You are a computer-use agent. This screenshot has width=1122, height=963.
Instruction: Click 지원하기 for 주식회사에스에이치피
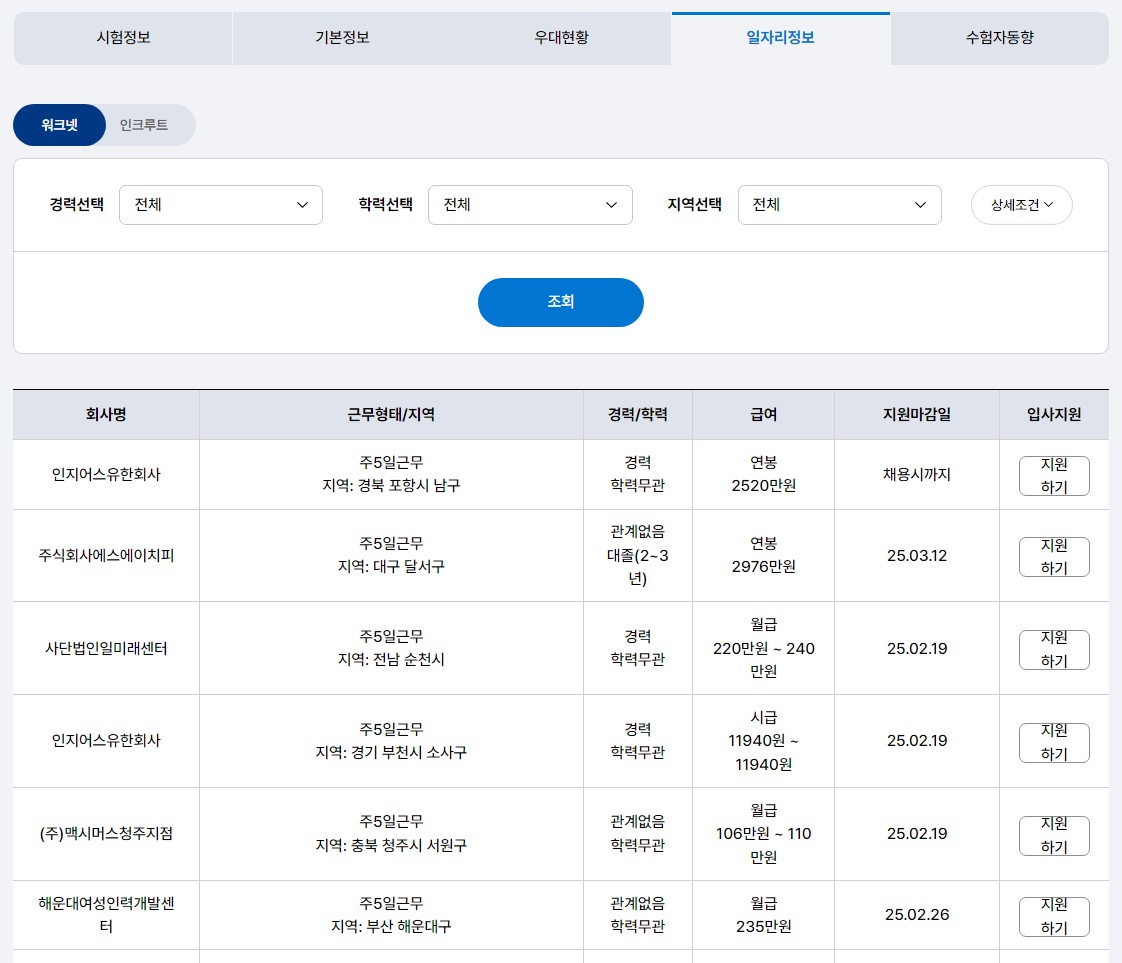1053,556
